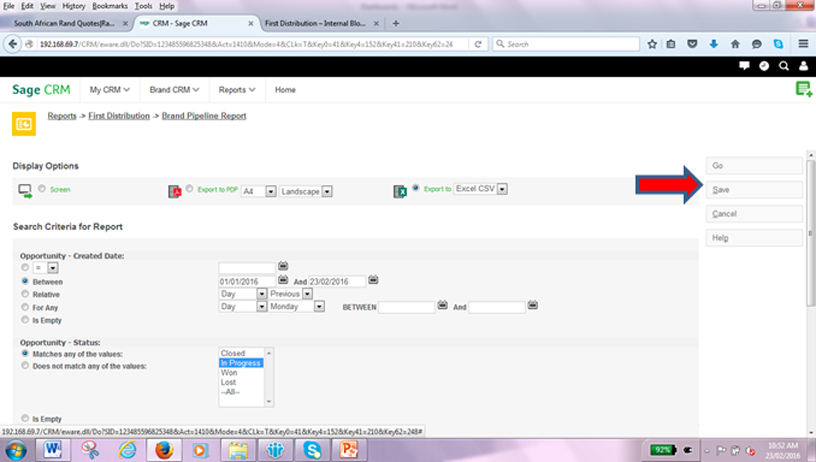Open the Landscape orientation dropdown
This screenshot has height=462, width=816.
coord(305,191)
